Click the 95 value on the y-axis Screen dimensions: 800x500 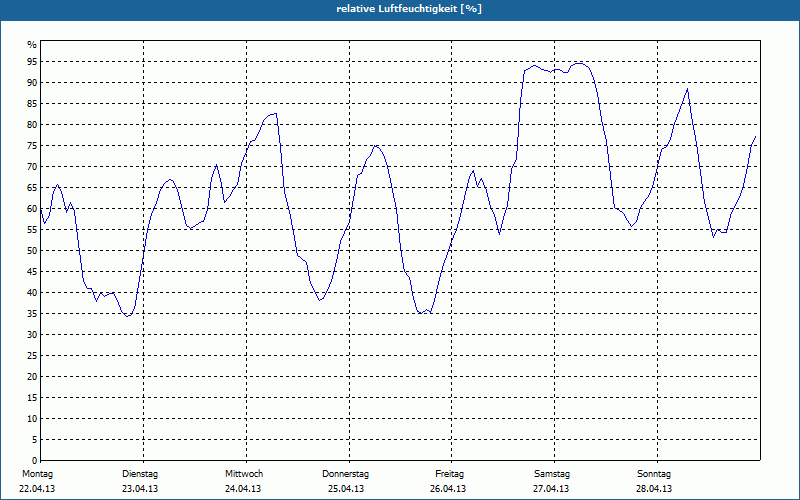point(32,62)
